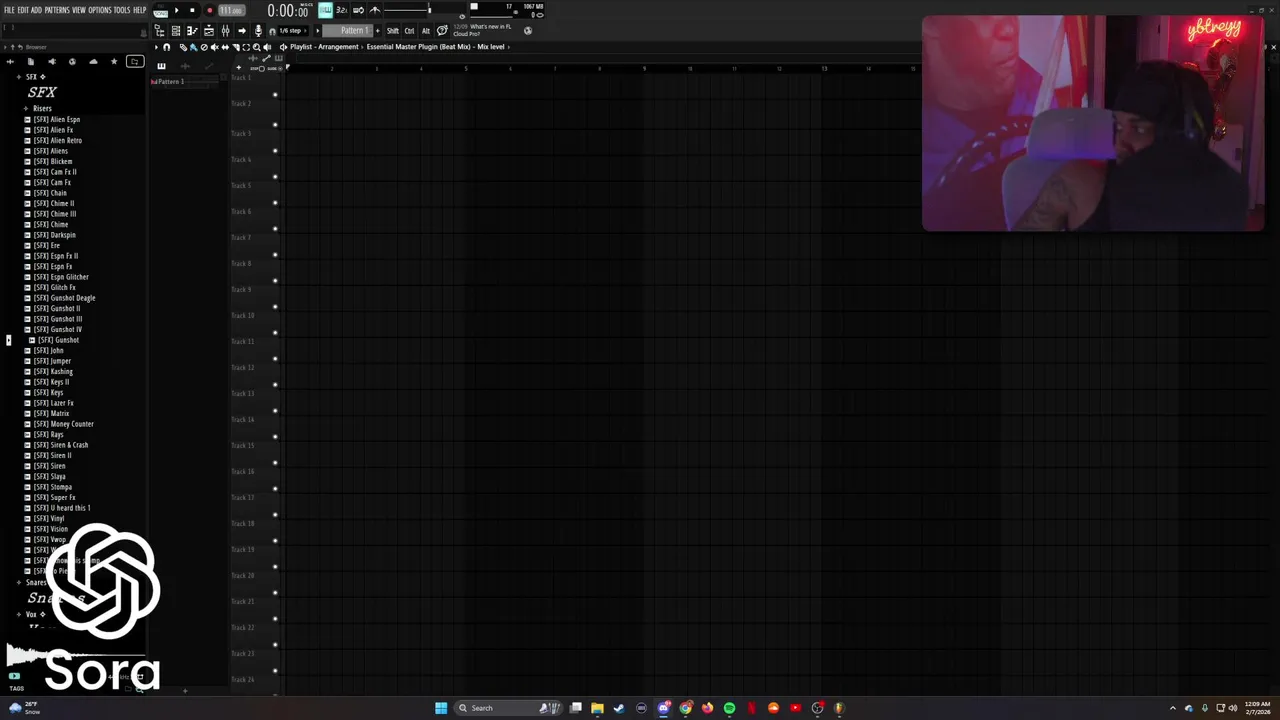
Task: Open the playlist options arrow menu
Action: 156,47
